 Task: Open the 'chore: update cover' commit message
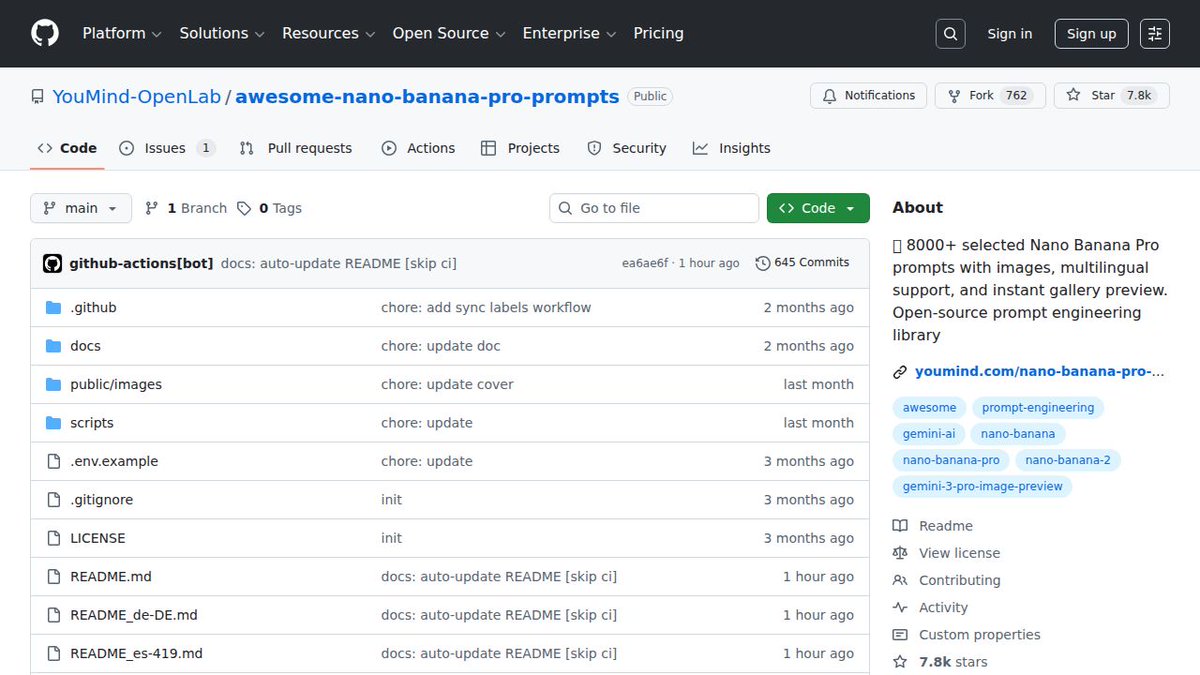pyautogui.click(x=447, y=385)
